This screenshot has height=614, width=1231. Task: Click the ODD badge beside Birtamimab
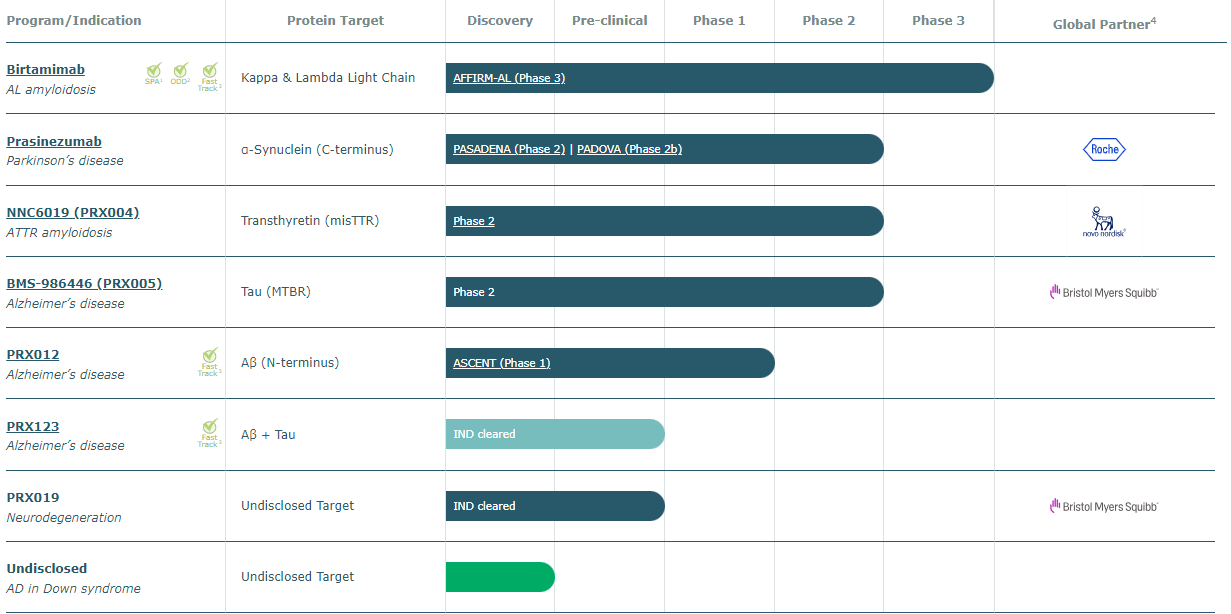181,73
